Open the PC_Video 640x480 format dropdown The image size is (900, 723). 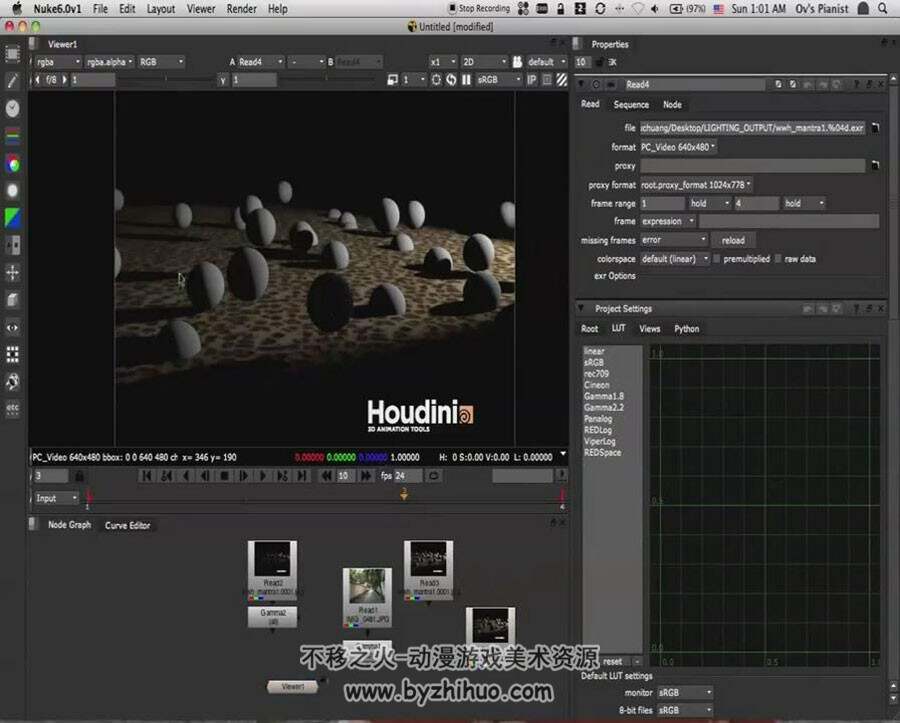point(678,147)
